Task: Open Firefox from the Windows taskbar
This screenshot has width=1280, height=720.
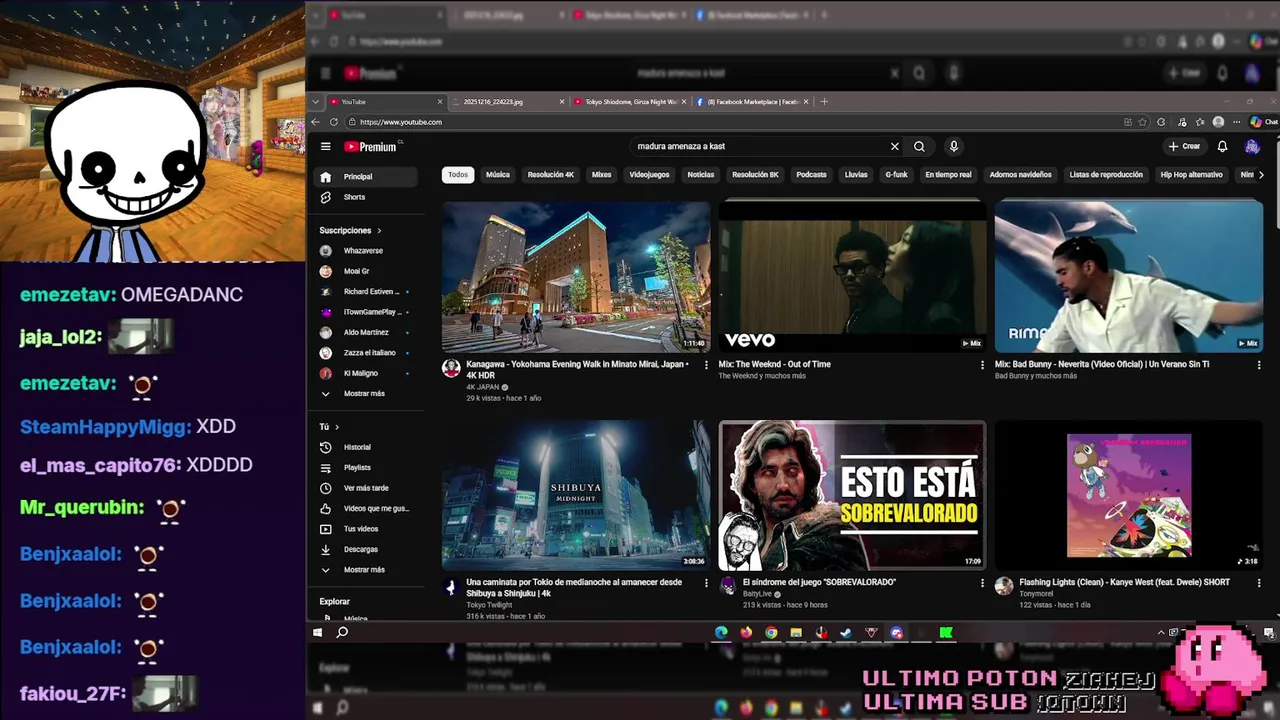Action: (x=746, y=632)
